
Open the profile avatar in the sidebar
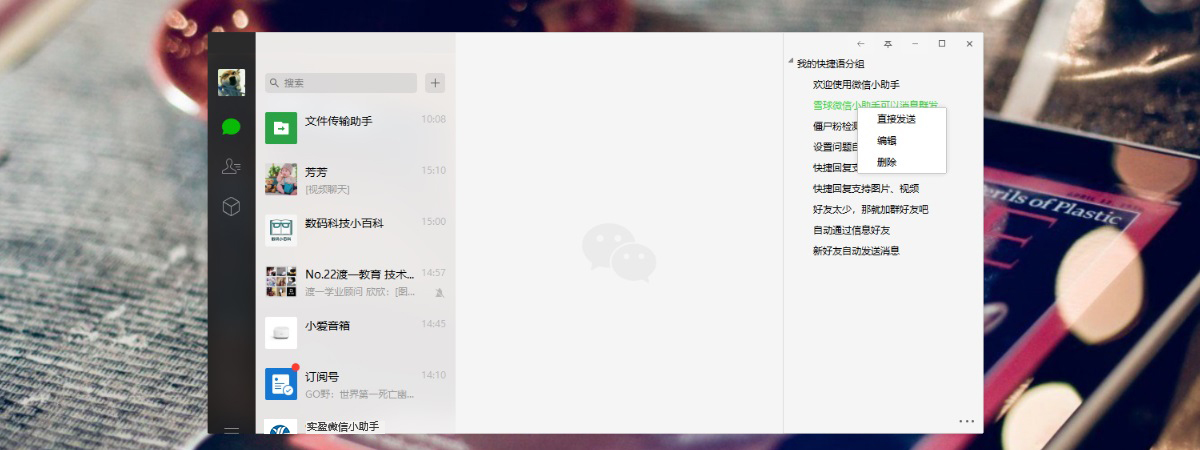(231, 83)
